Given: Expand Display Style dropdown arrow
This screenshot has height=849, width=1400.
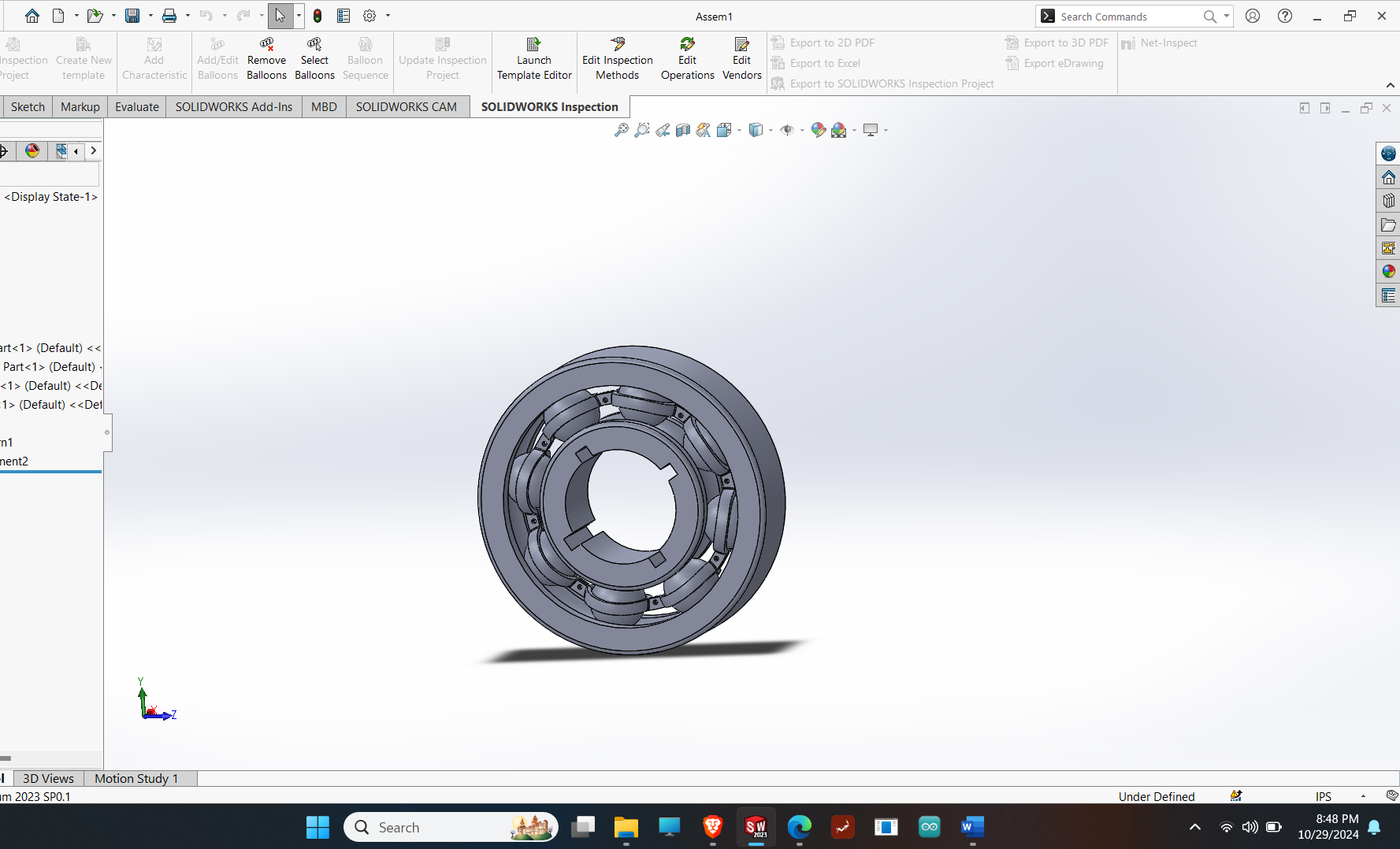Looking at the screenshot, I should 771,131.
